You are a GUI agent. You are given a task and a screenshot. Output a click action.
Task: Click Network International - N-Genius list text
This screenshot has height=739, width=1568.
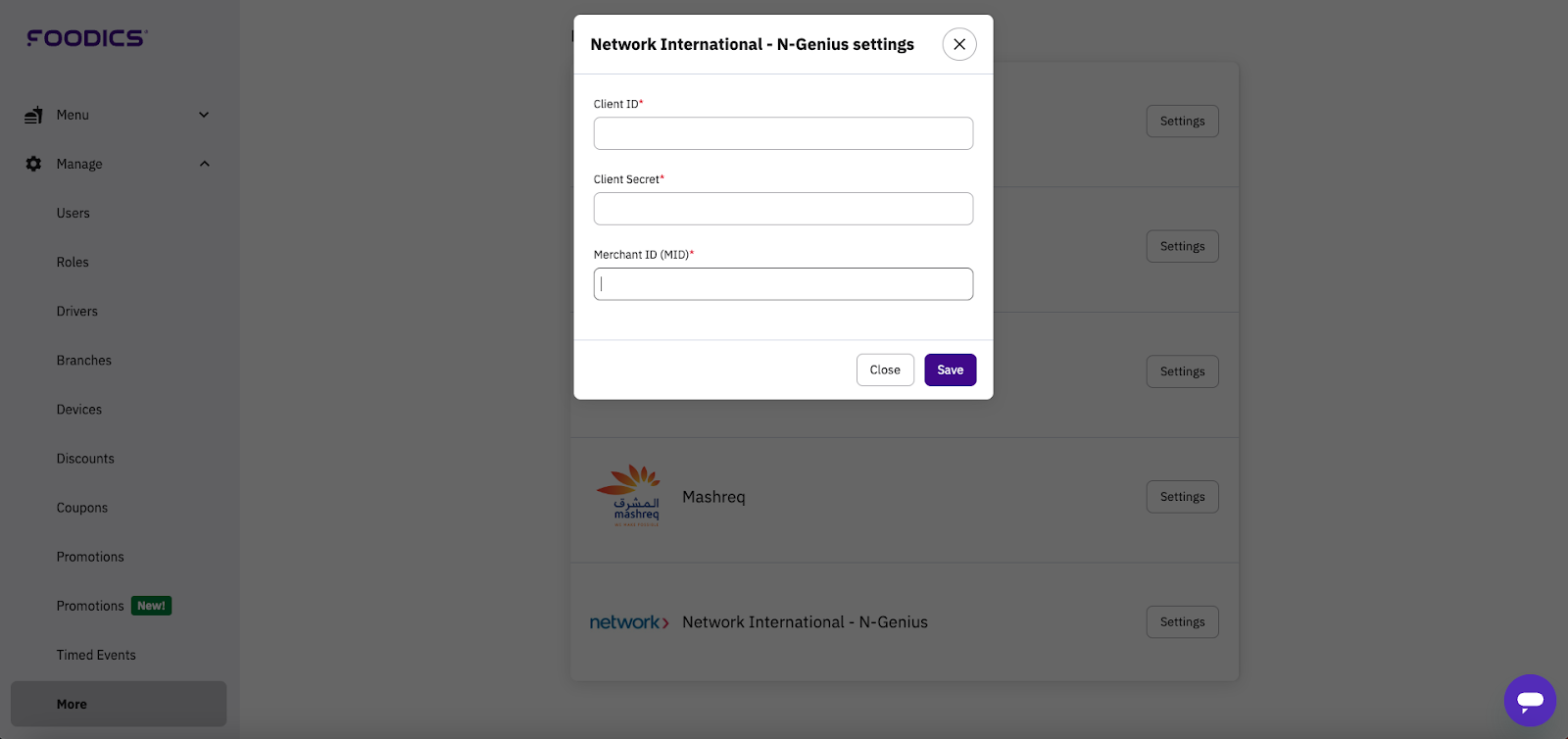coord(805,622)
